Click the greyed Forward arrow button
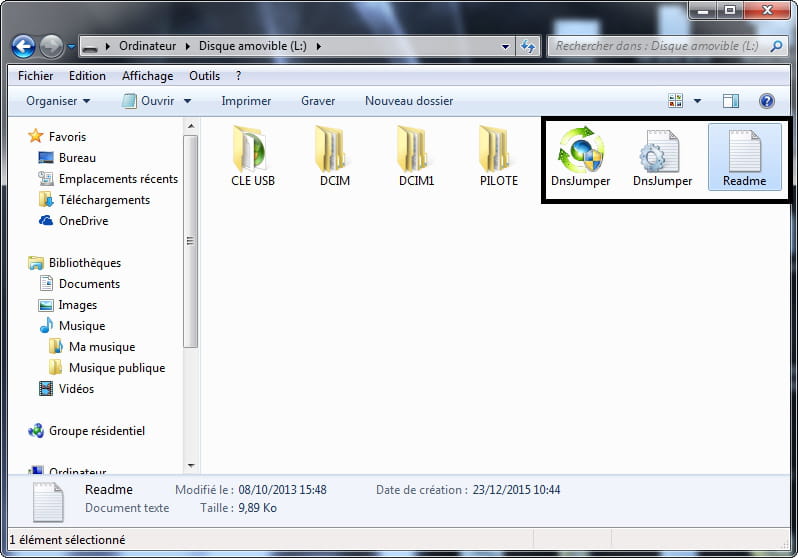 tap(51, 47)
